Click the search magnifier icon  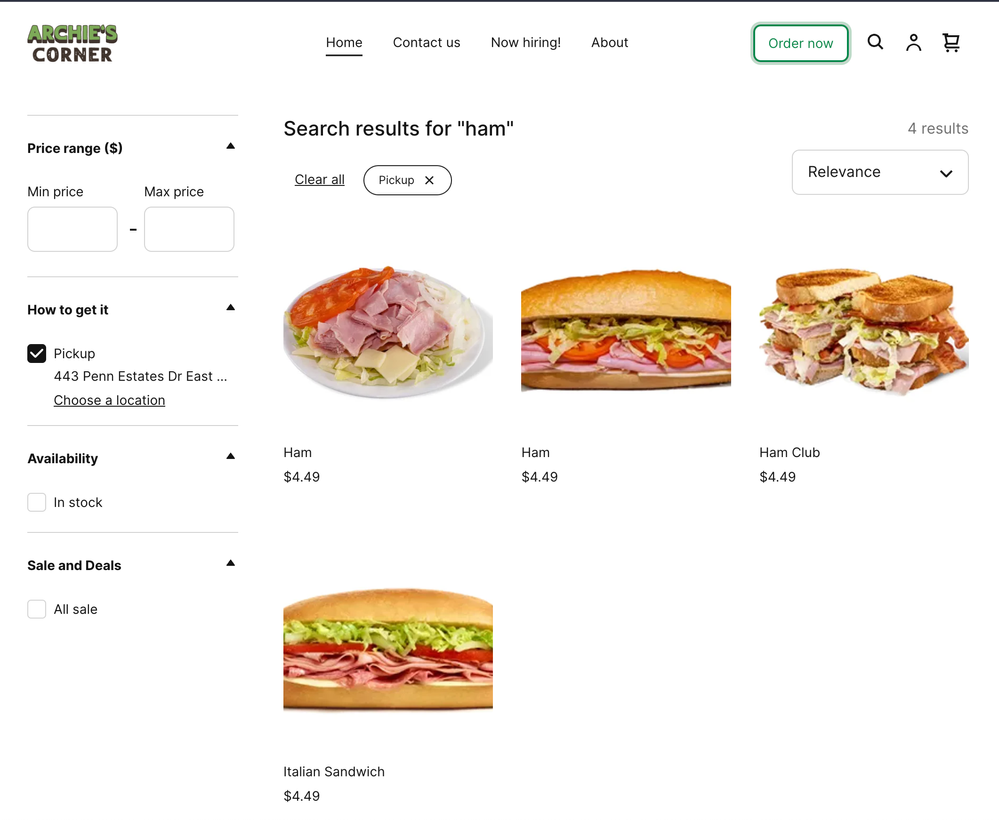[875, 42]
